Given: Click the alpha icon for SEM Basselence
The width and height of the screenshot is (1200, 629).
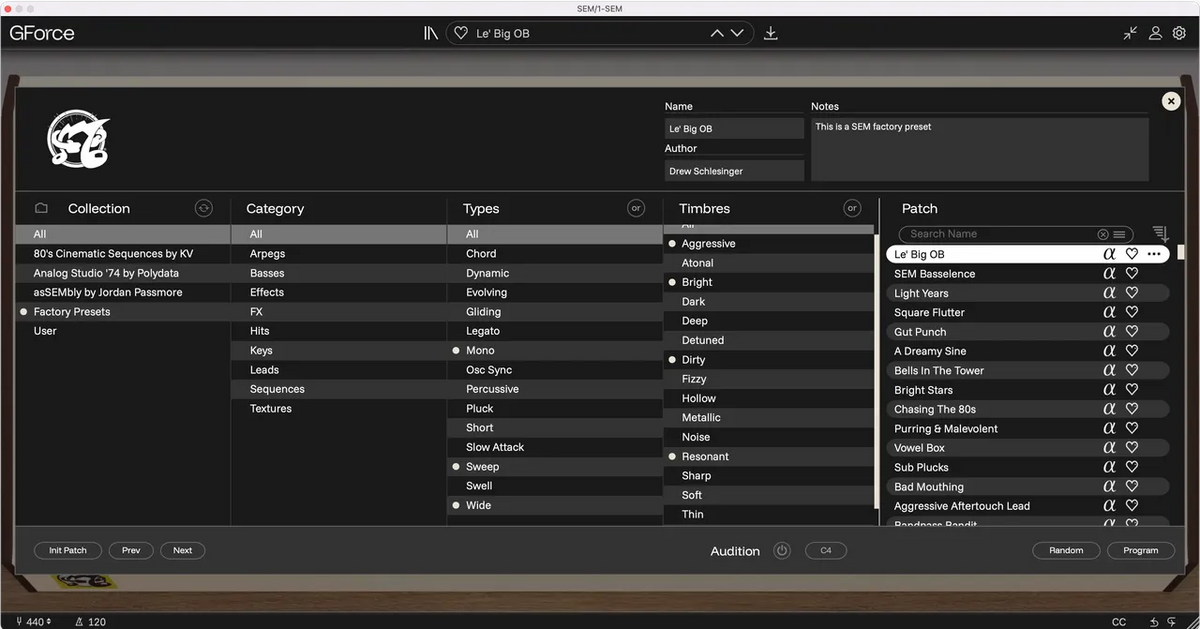Looking at the screenshot, I should (x=1109, y=273).
